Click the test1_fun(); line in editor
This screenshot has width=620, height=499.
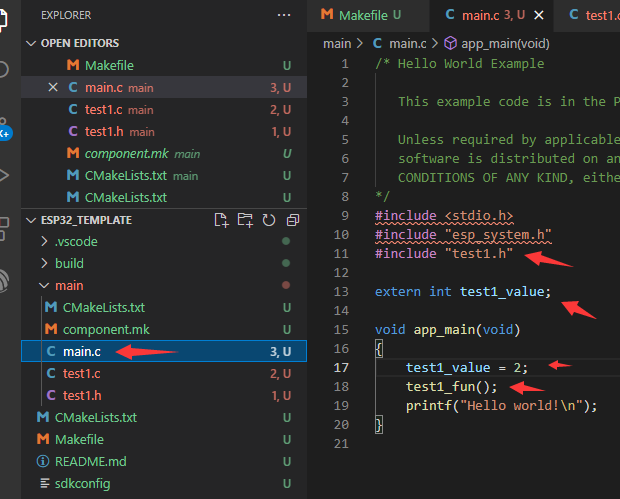(x=451, y=387)
